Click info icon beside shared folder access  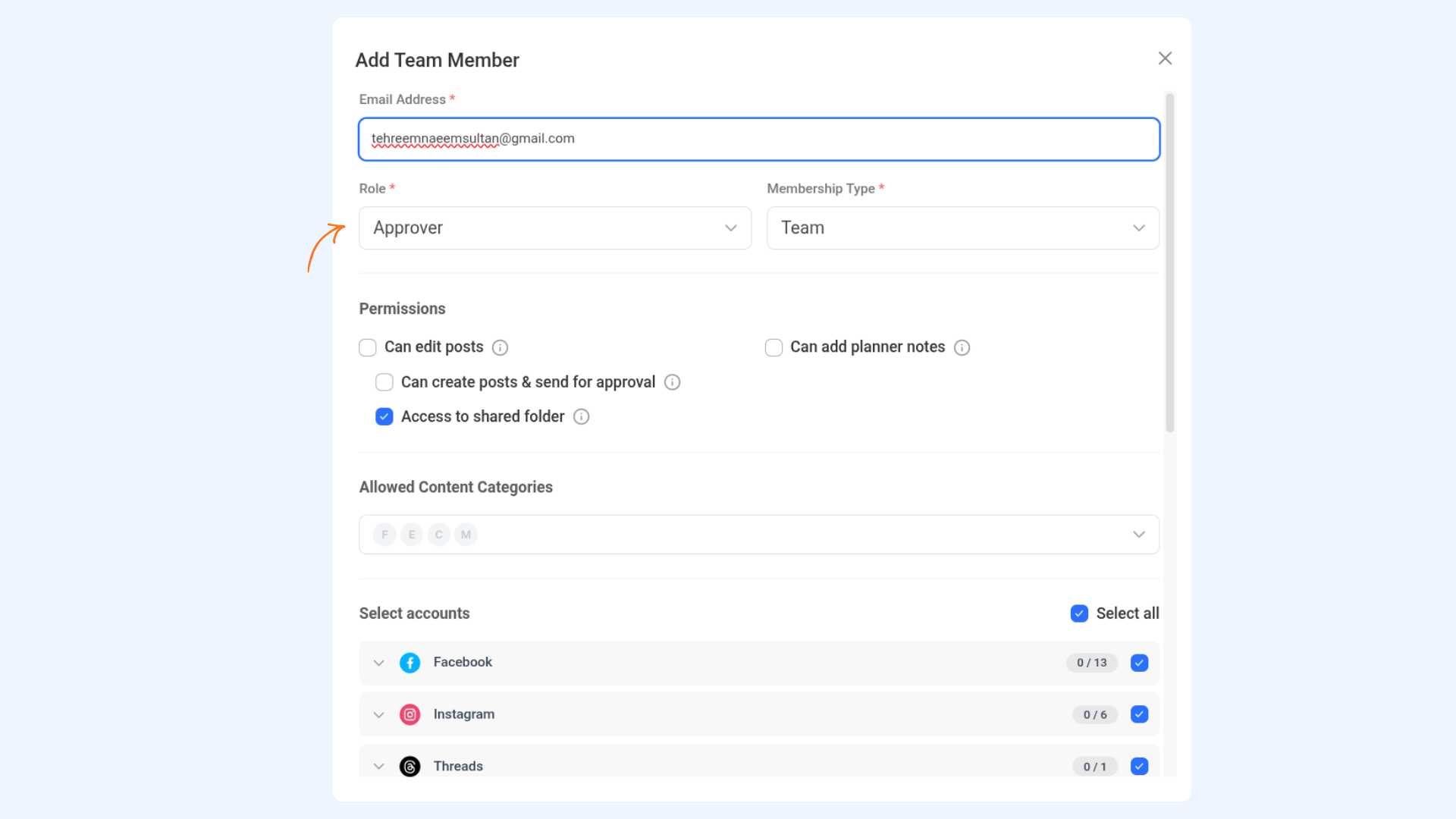(581, 416)
